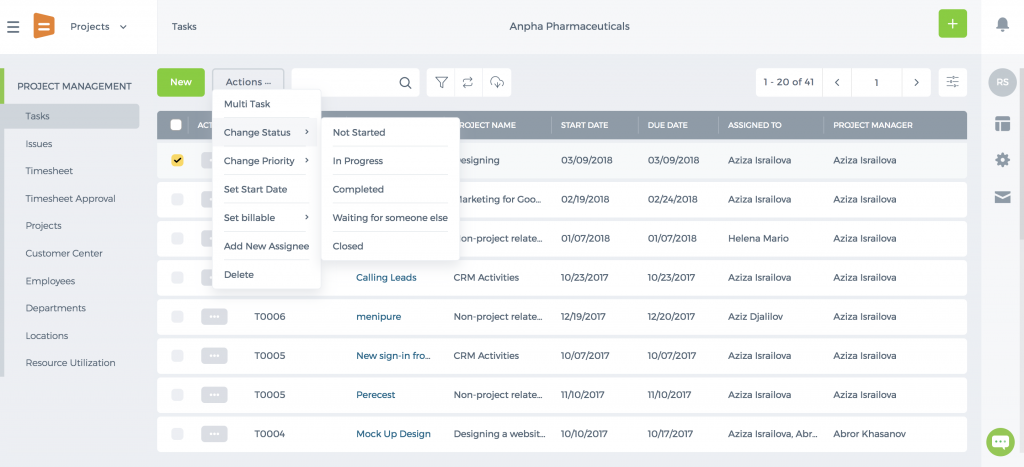Uncheck the selected first task checkbox
The image size is (1024, 467).
coord(177,160)
